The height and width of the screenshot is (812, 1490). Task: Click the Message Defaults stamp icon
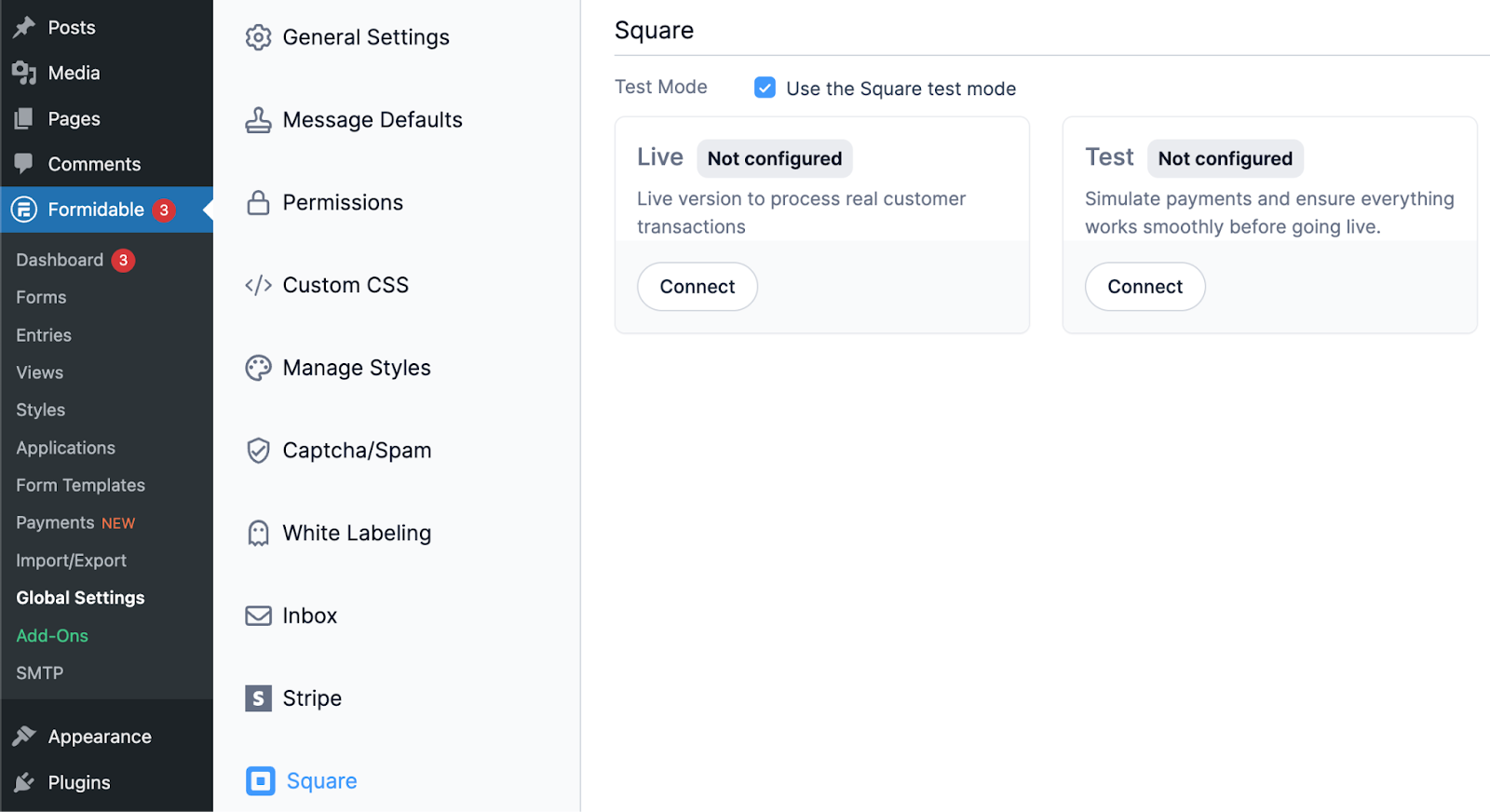click(x=258, y=120)
